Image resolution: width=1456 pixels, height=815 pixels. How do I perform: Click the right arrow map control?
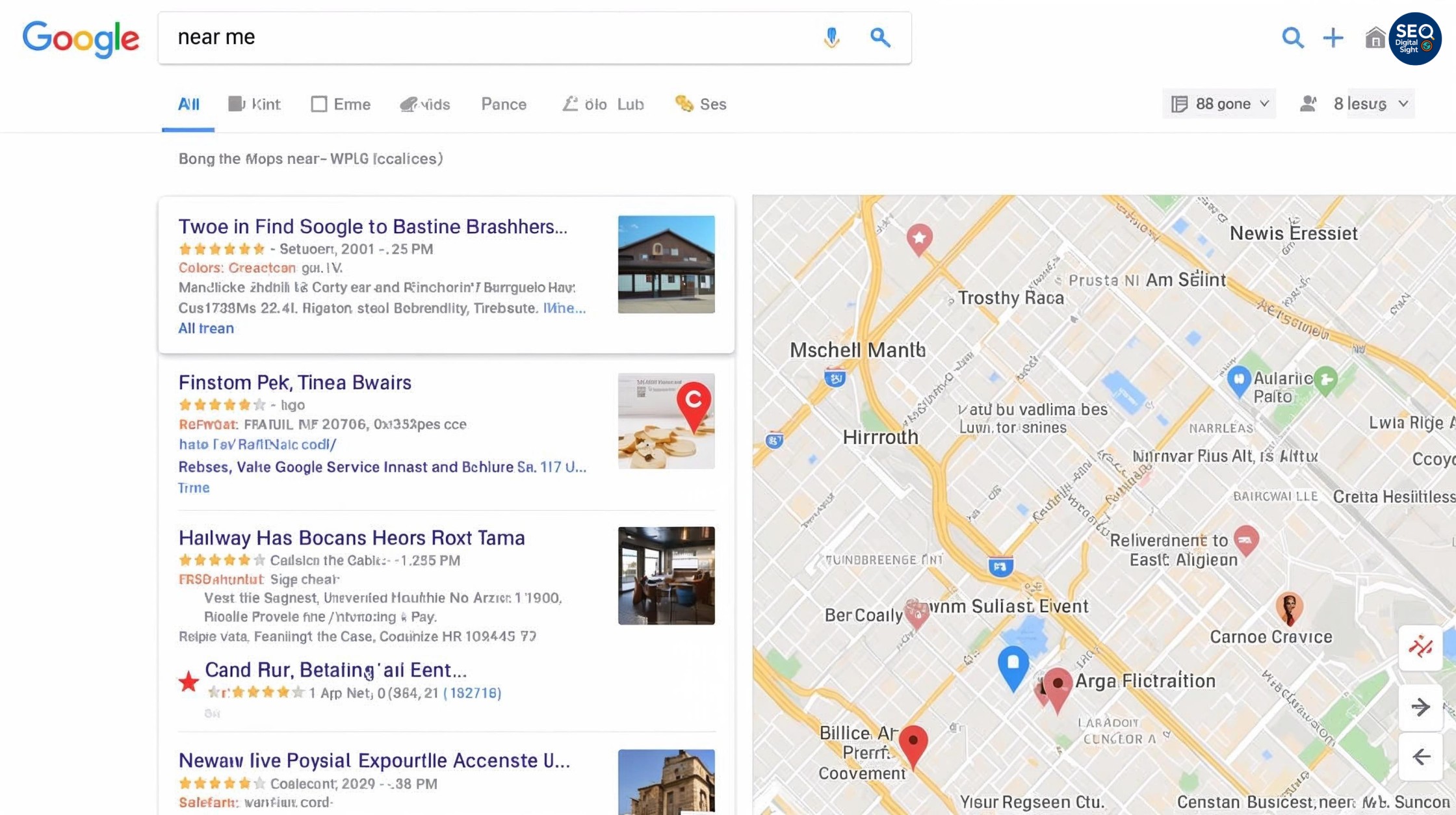(1420, 706)
